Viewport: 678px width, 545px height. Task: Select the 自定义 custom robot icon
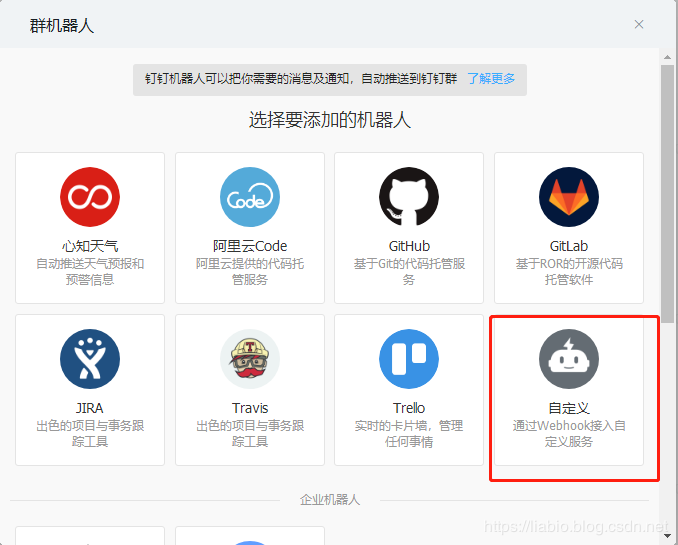[x=569, y=359]
